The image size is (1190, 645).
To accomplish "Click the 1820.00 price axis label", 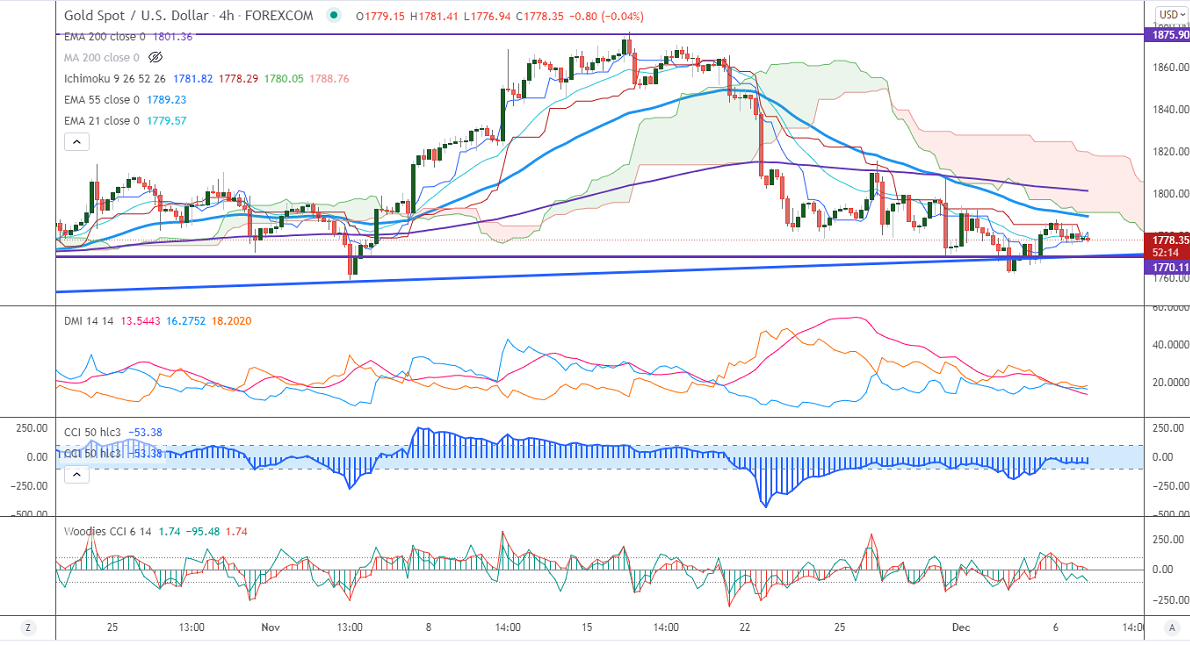I will tap(1170, 152).
